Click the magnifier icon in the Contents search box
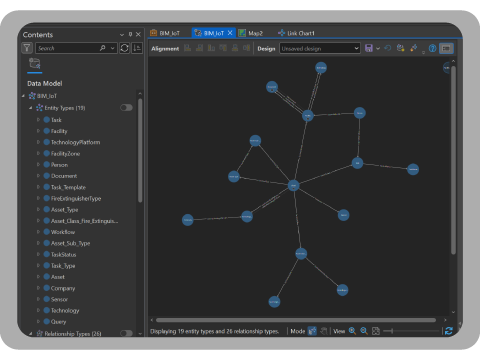Screen dimensions: 480x360 pos(103,48)
